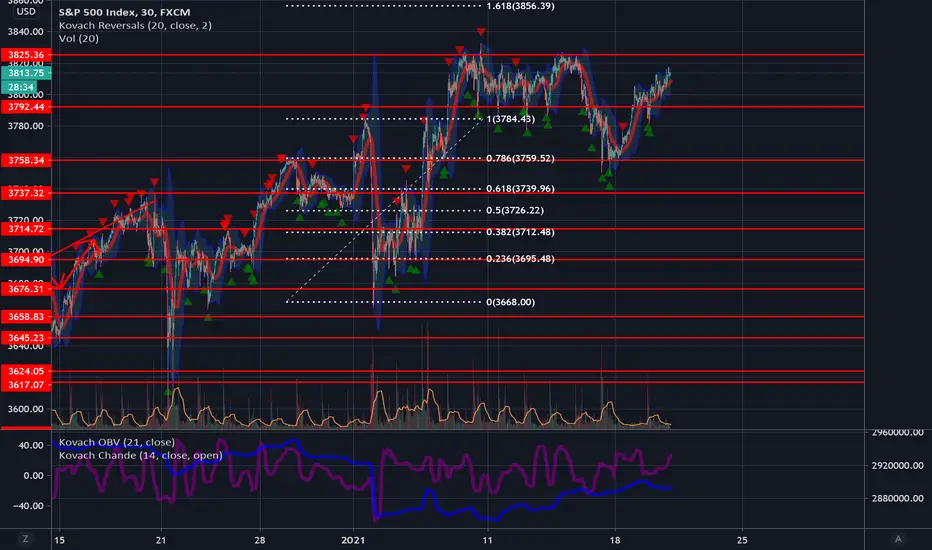Screen dimensions: 932x550
Task: Click price axis value 3840.00
Action: tap(26, 32)
